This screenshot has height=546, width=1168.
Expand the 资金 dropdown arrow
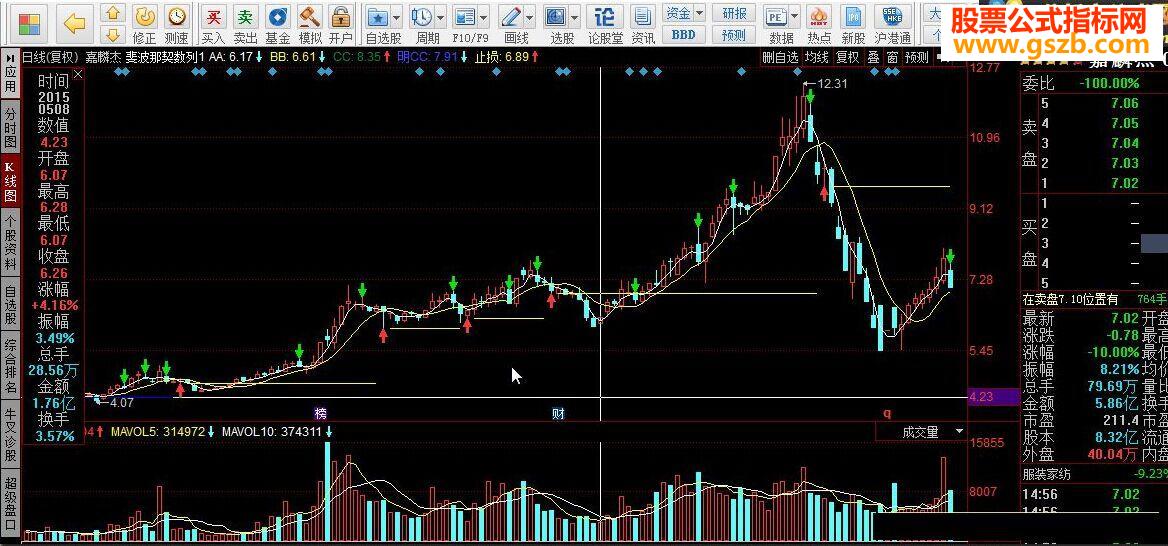(x=699, y=13)
